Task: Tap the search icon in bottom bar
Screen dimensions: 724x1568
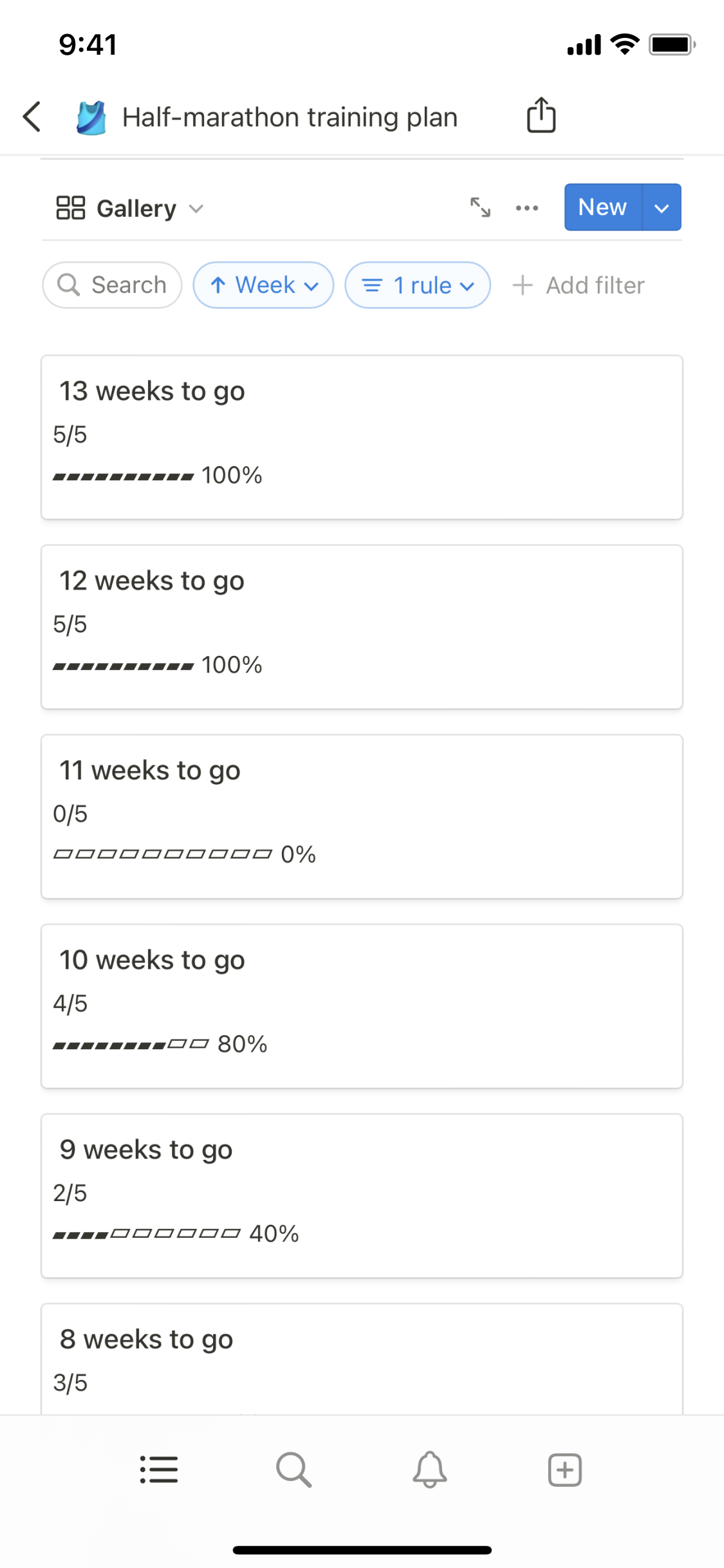Action: click(294, 1470)
